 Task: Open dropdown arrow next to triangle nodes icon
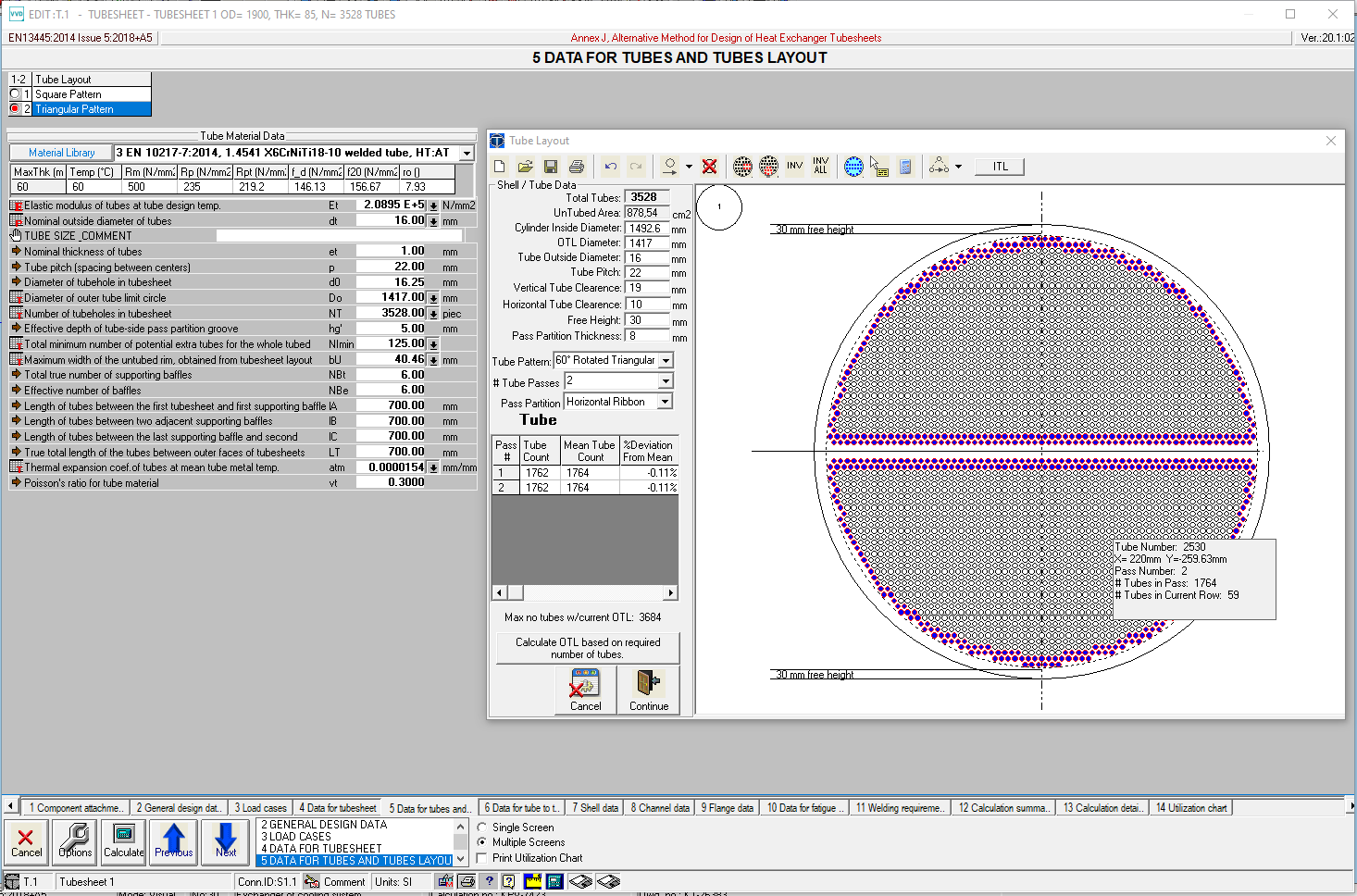[958, 168]
